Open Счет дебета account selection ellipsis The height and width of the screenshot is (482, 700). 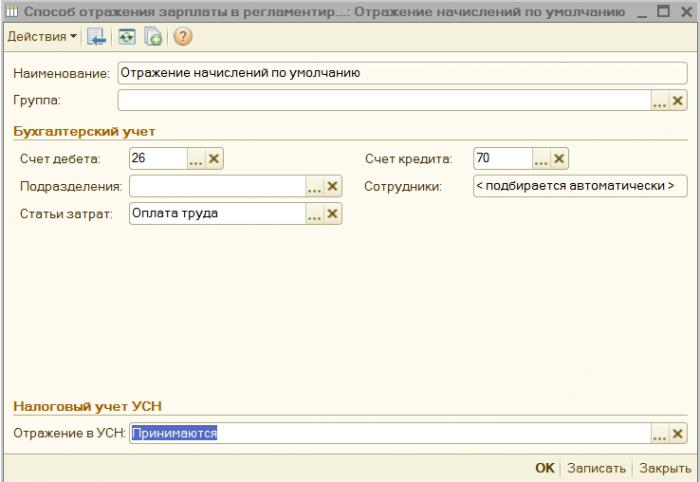click(x=196, y=158)
